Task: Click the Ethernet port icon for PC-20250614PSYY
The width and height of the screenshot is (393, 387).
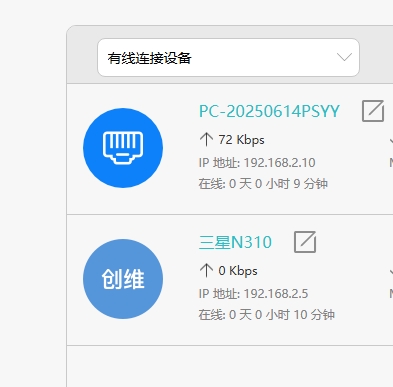Action: coord(123,148)
